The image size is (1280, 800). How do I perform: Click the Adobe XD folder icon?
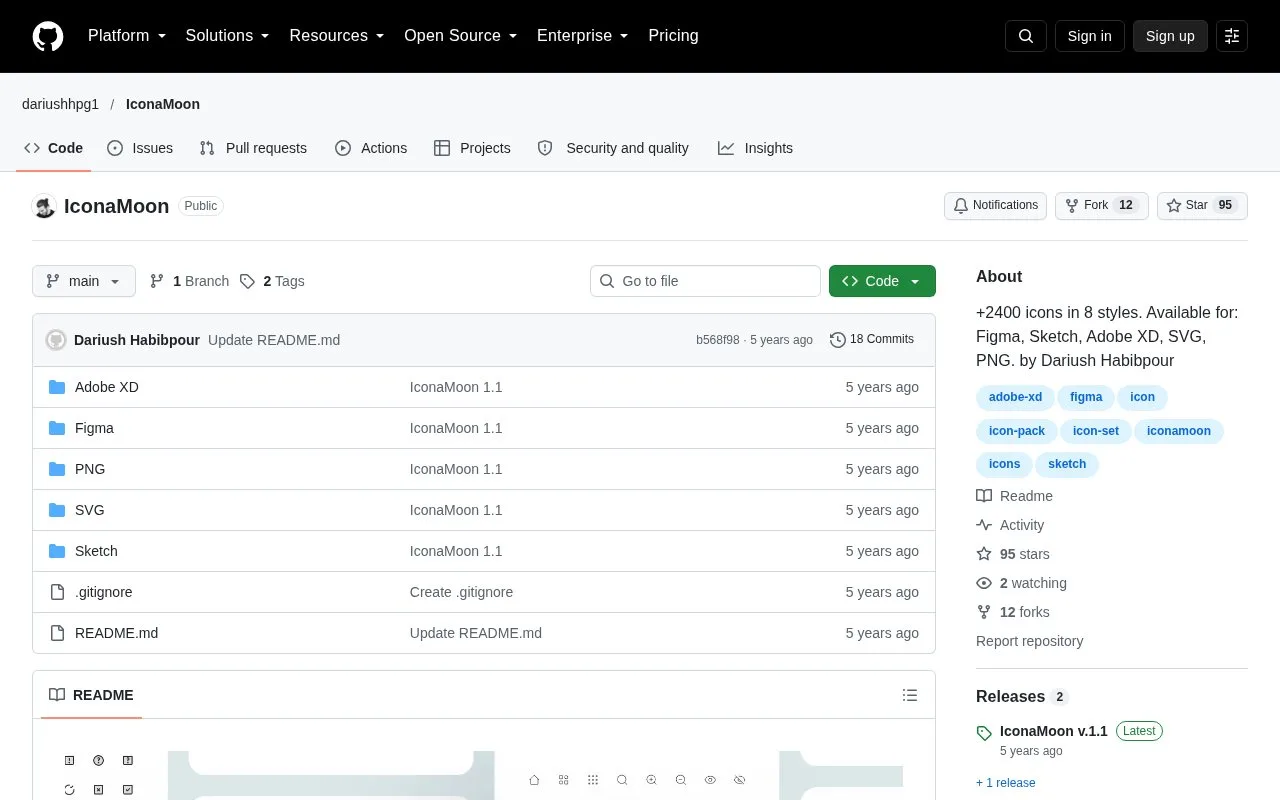coord(57,387)
